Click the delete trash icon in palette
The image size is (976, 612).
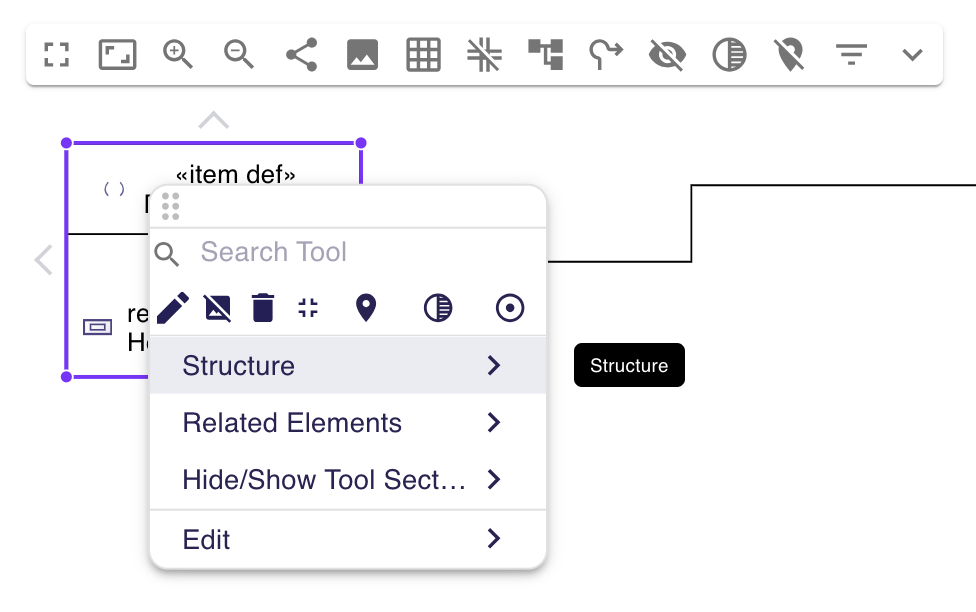[x=263, y=308]
